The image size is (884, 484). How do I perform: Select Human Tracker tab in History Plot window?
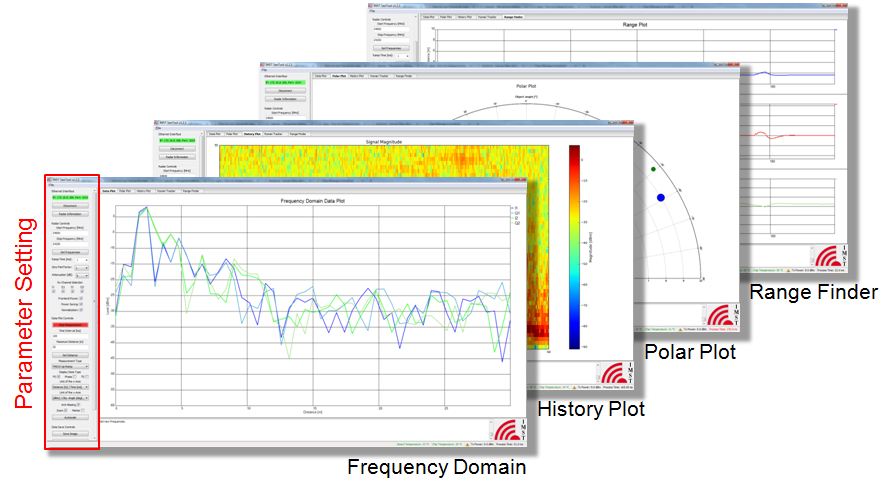pyautogui.click(x=273, y=134)
